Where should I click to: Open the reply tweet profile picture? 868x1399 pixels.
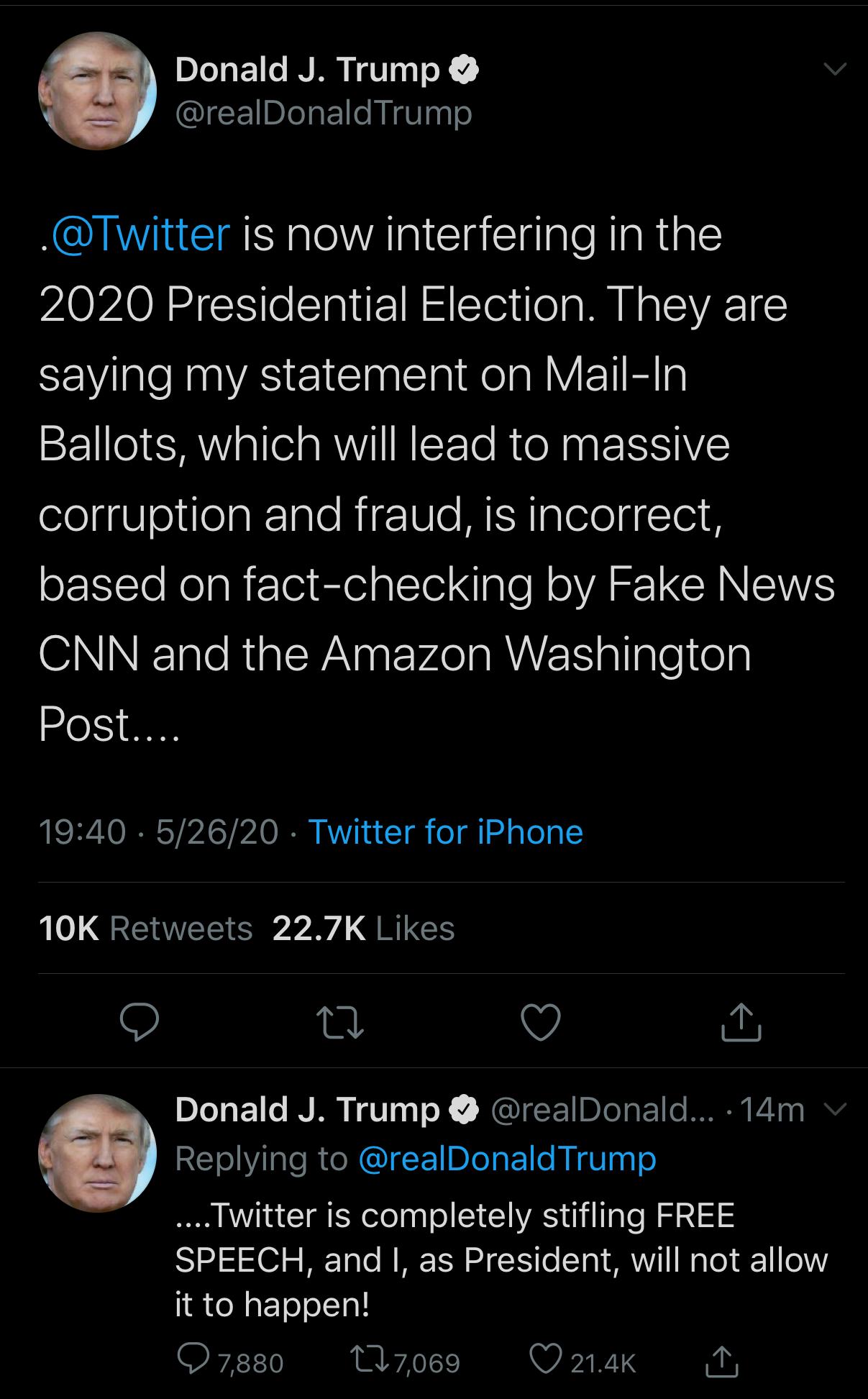pos(97,1153)
